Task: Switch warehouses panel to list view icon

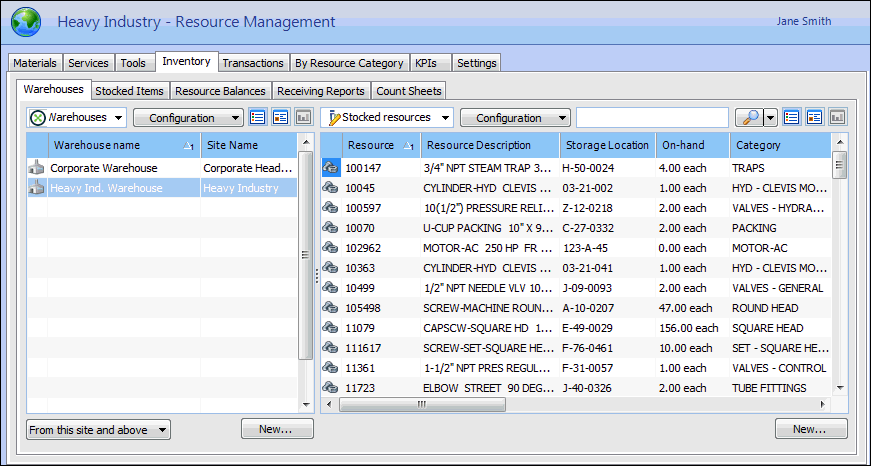Action: tap(257, 118)
